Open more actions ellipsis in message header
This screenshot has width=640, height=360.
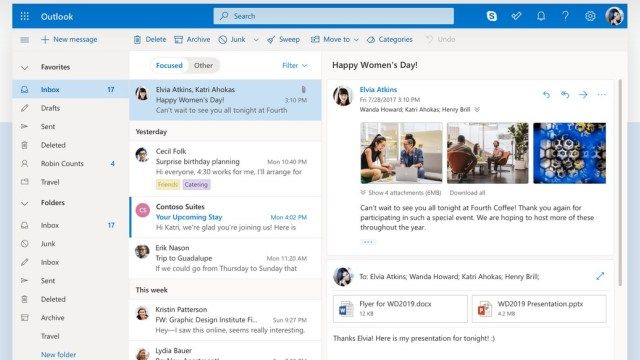click(601, 95)
